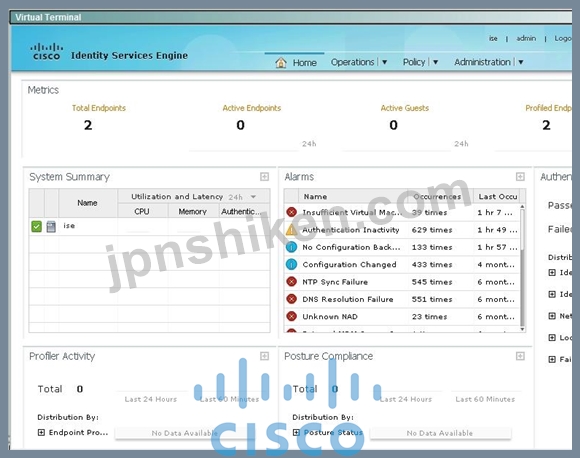This screenshot has width=580, height=458.
Task: Open the Policy menu dropdown arrow
Action: pos(435,62)
